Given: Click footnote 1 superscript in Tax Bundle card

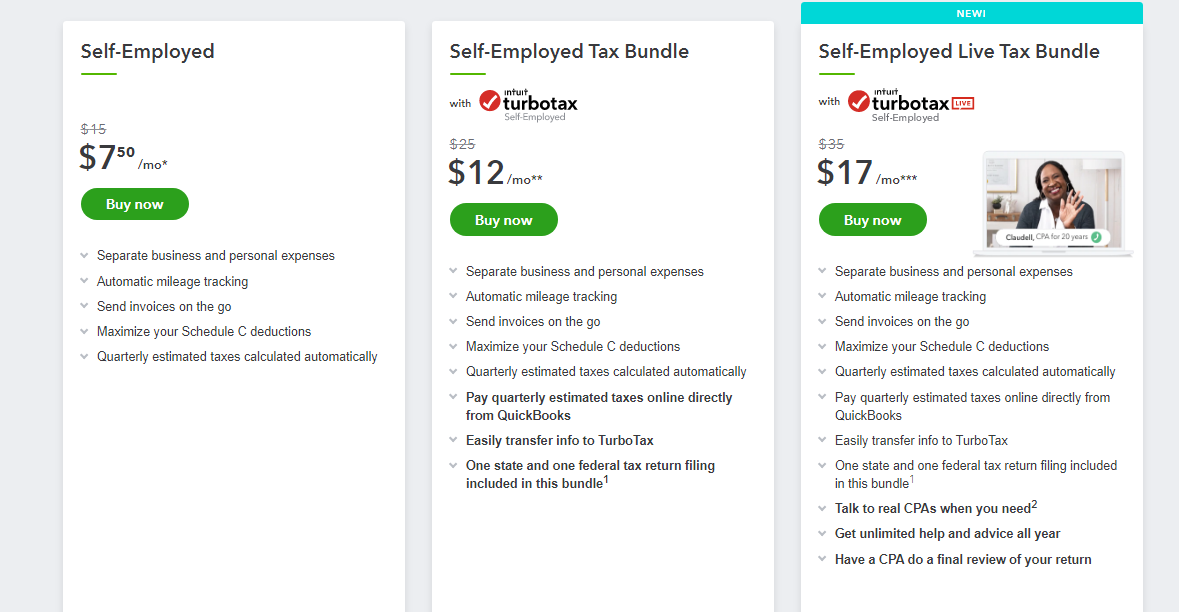Looking at the screenshot, I should click(606, 479).
